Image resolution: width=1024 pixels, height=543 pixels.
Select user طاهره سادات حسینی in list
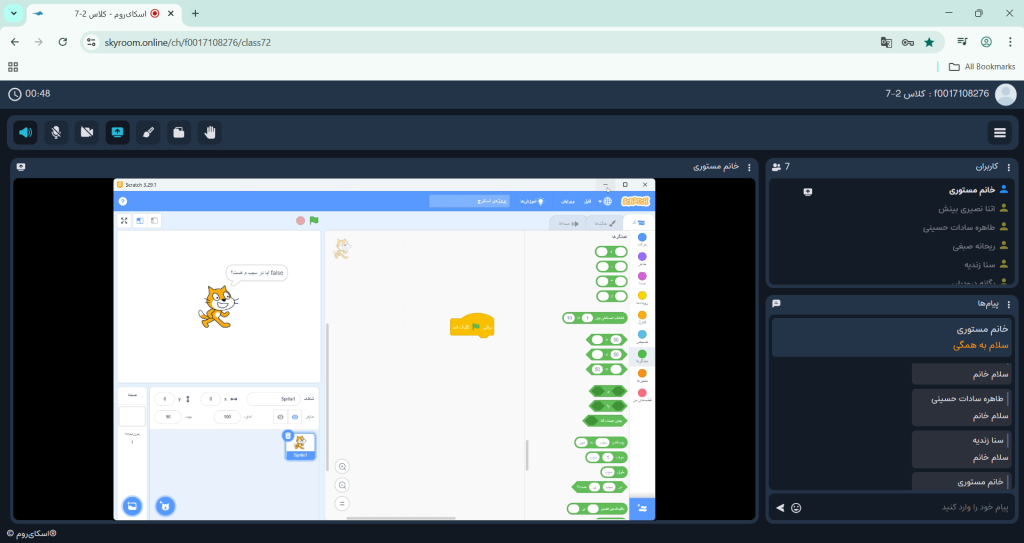[957, 227]
